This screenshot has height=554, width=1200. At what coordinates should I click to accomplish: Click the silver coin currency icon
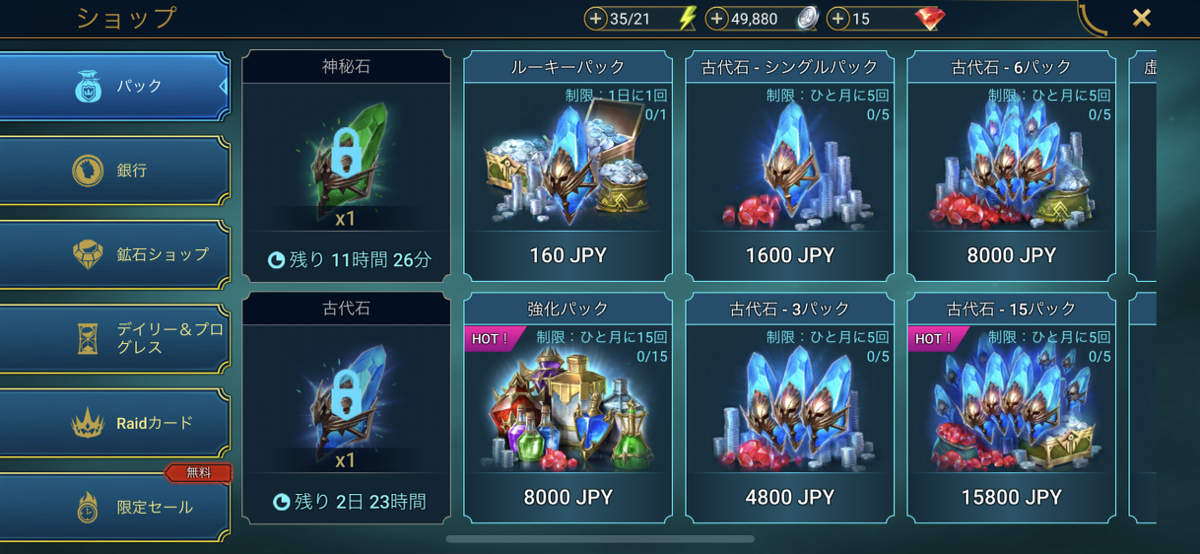(x=807, y=18)
